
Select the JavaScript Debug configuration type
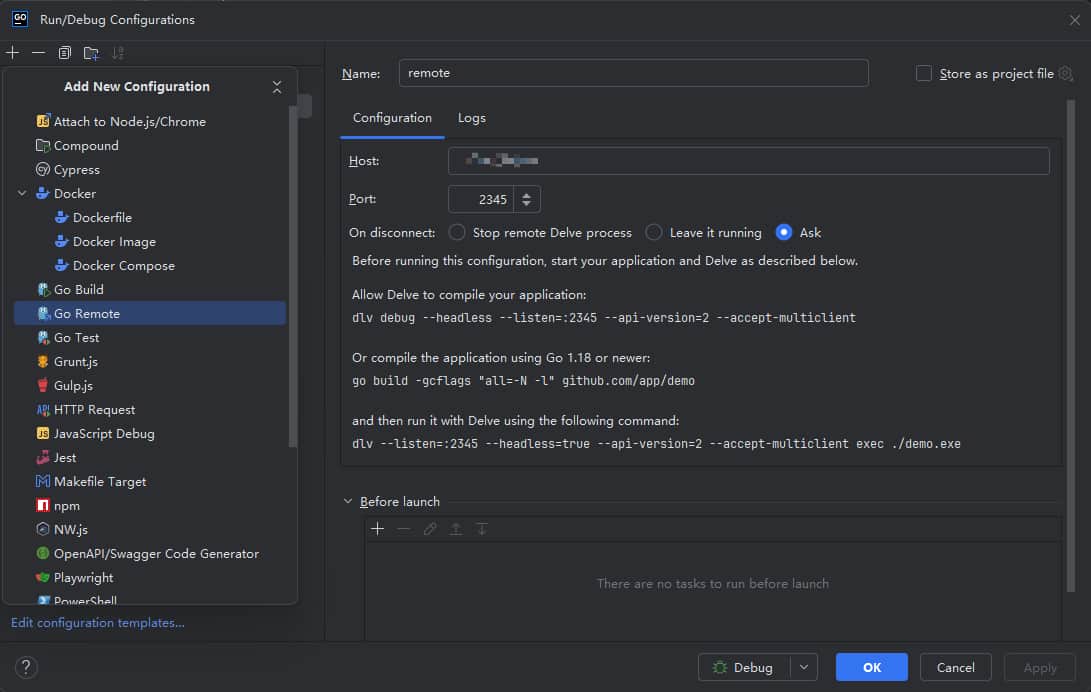point(150,433)
